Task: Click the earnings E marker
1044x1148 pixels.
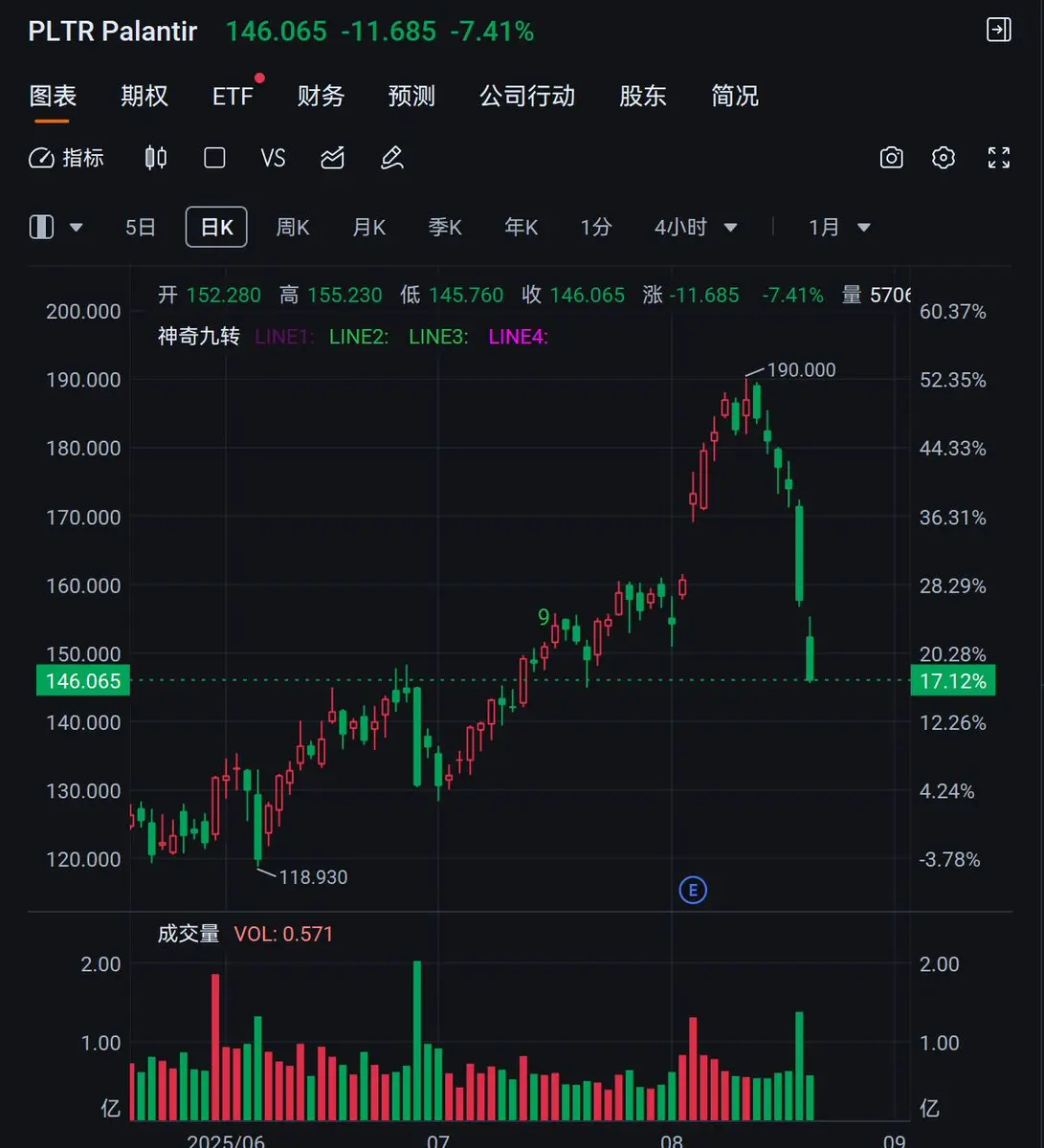Action: tap(693, 891)
